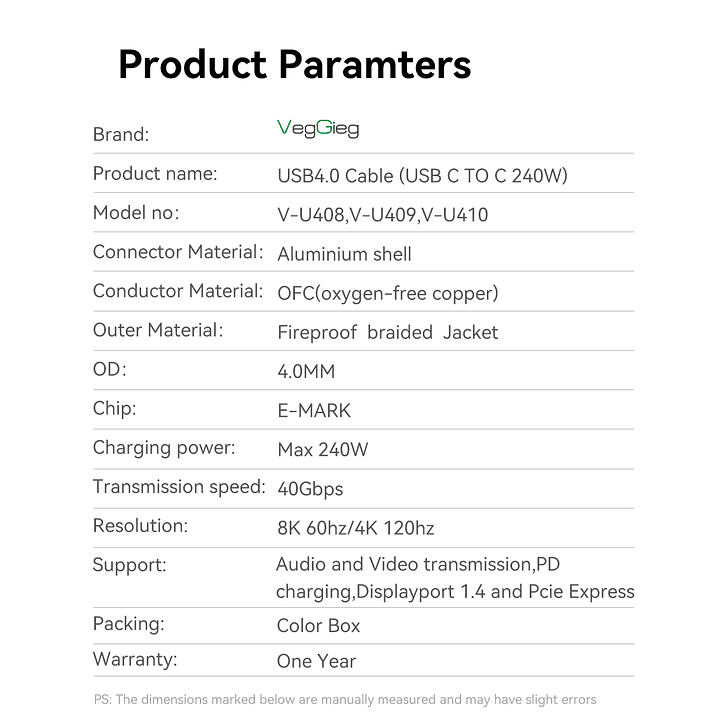This screenshot has height=719, width=719.
Task: Click the Color Box packing value
Action: coord(318,626)
